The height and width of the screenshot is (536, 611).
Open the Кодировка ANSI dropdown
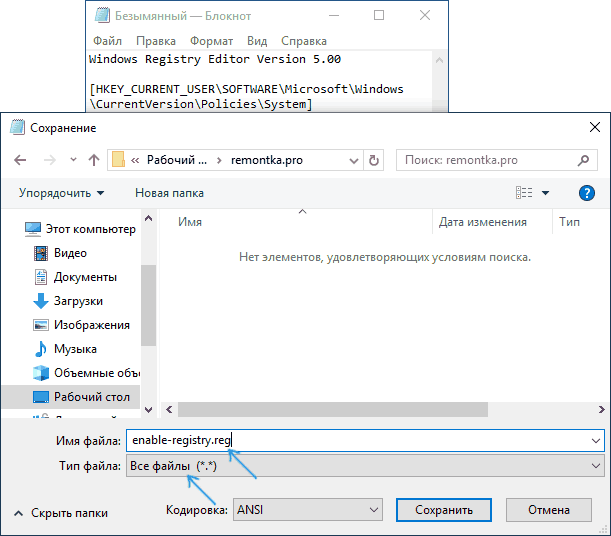(x=307, y=510)
